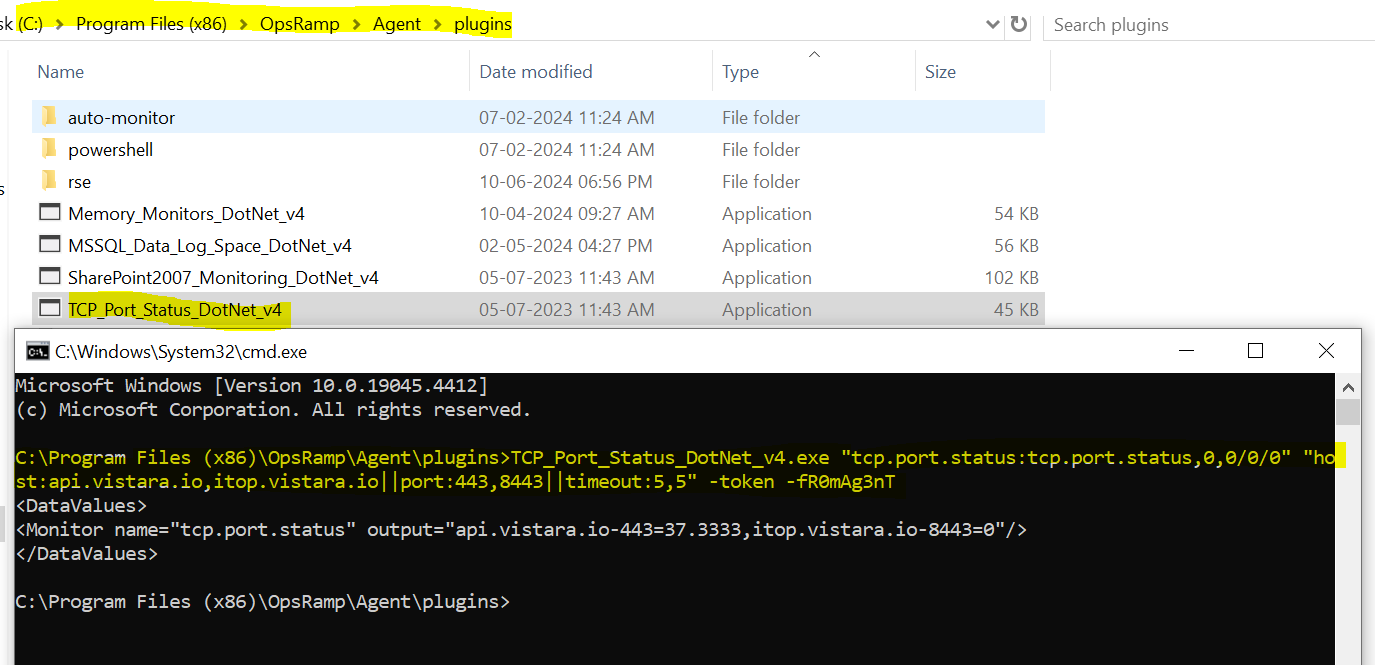
Task: Select the auto-monitor folder name
Action: point(121,117)
